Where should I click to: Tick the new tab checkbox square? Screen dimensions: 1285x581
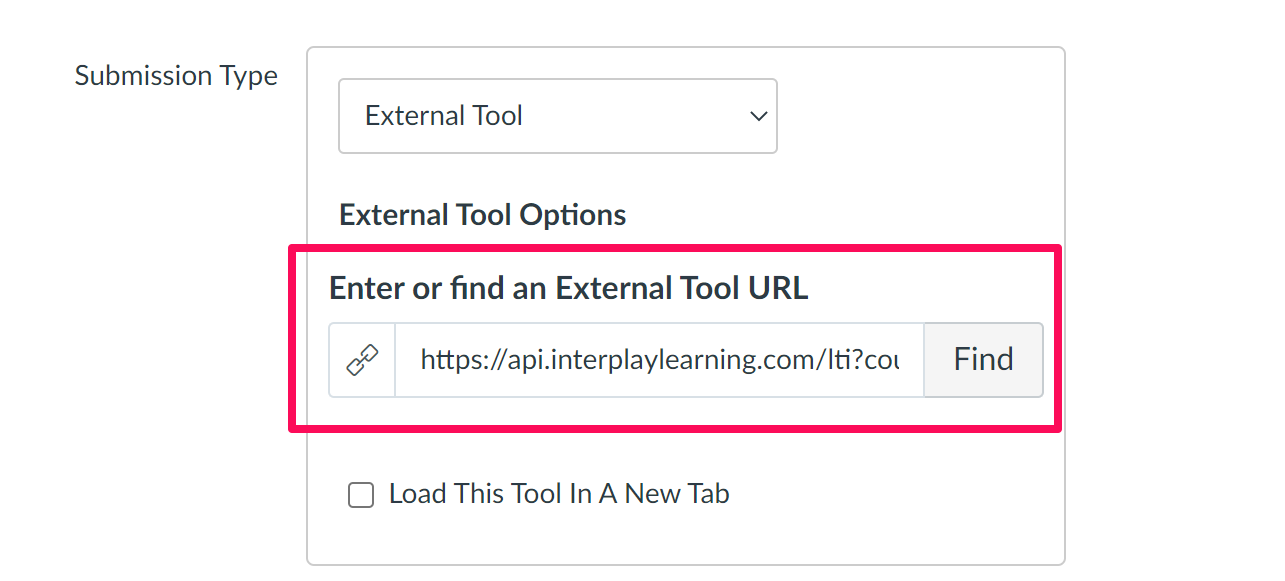point(361,495)
